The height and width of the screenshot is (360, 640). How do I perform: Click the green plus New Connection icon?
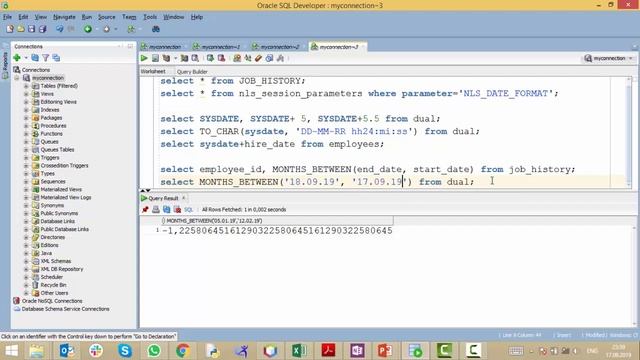pyautogui.click(x=17, y=58)
